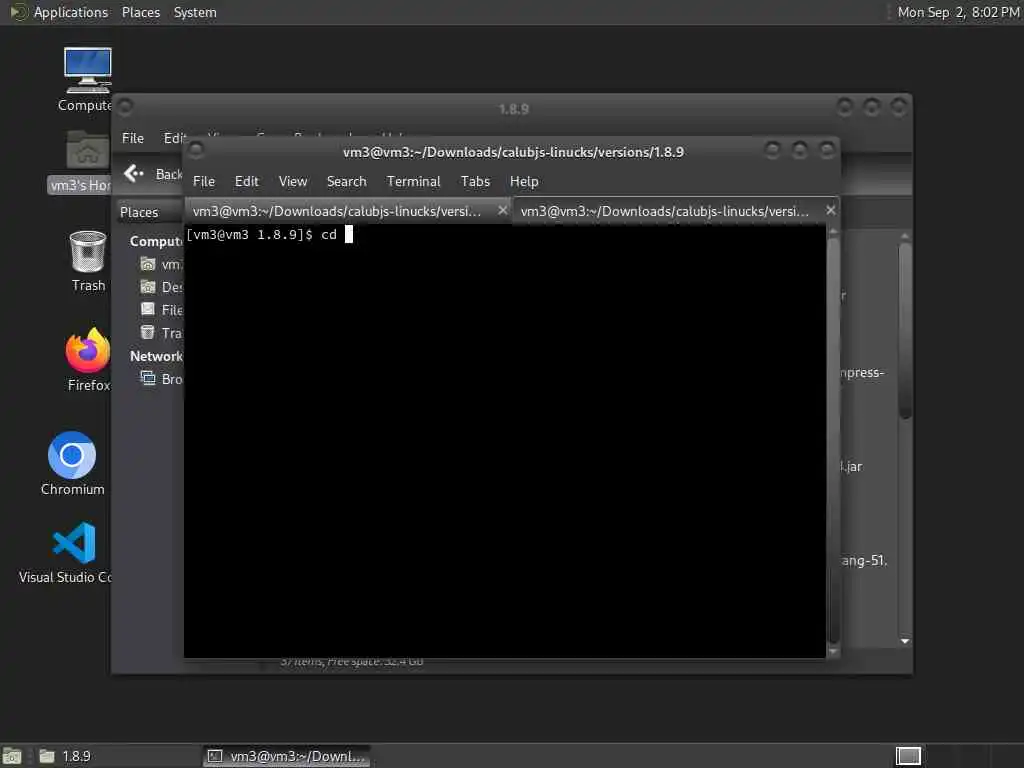Select Trash entry in Places sidebar
1024x768 pixels.
161,332
